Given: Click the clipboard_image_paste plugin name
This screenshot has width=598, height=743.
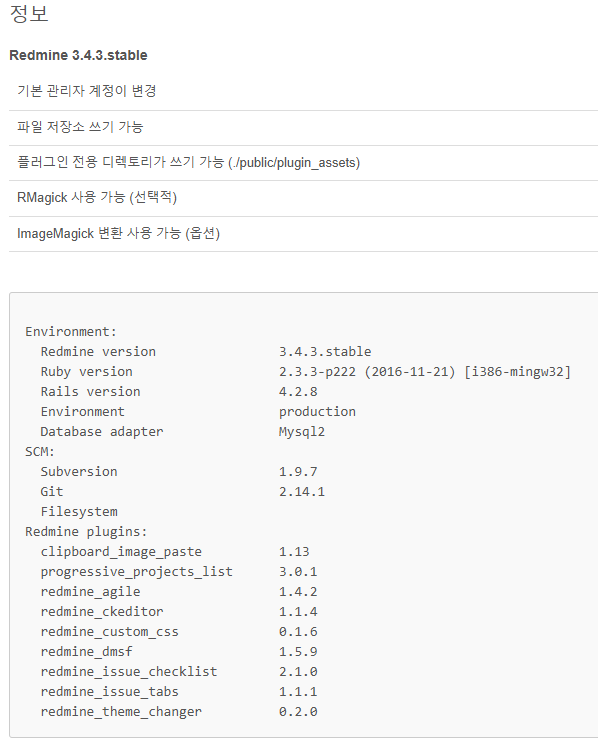Looking at the screenshot, I should pos(121,552).
